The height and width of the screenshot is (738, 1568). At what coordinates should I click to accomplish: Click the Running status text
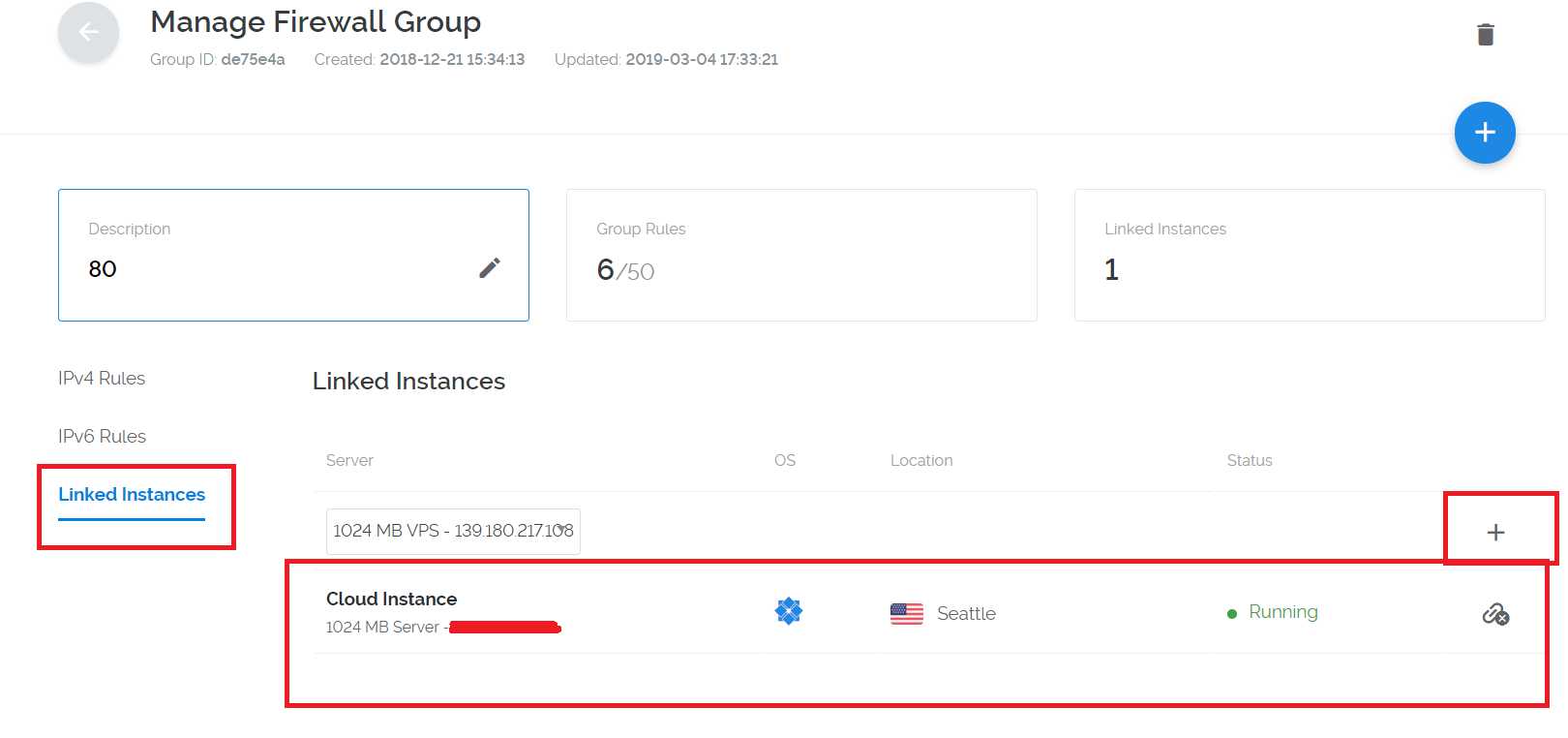tap(1283, 611)
